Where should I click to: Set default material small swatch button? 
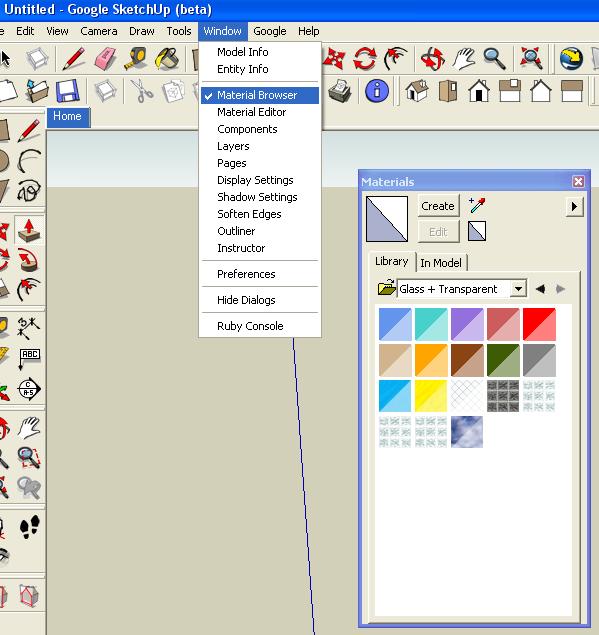[477, 231]
